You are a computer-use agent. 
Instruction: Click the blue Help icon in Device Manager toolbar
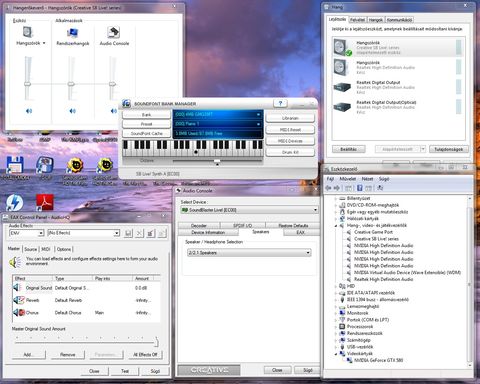(x=359, y=188)
